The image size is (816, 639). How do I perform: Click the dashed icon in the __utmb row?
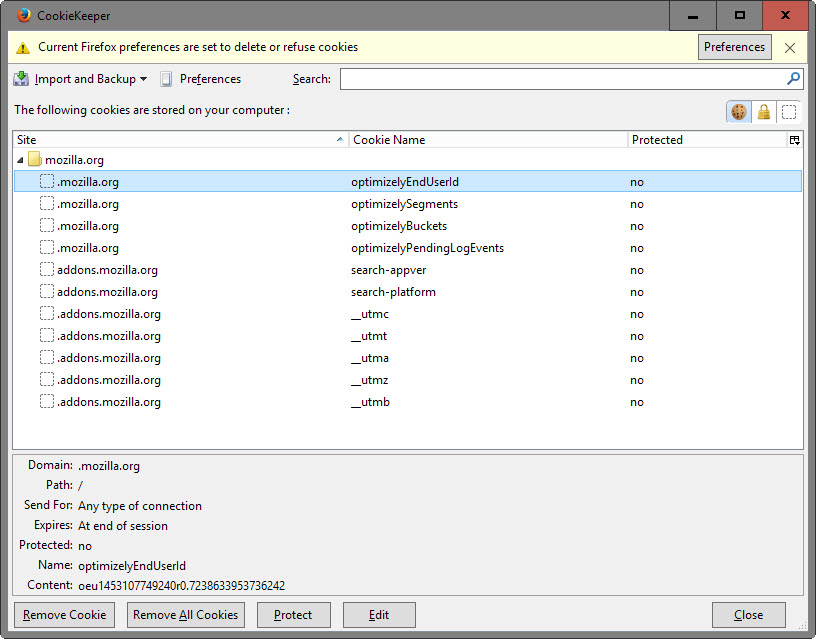[x=47, y=401]
